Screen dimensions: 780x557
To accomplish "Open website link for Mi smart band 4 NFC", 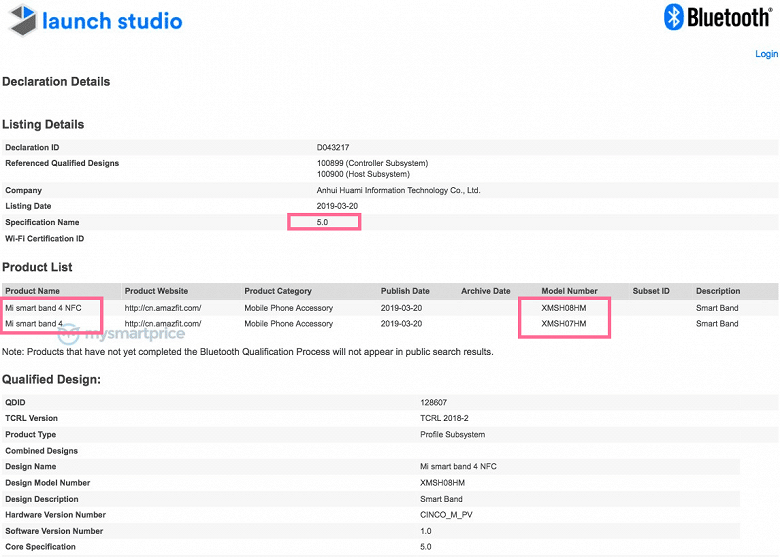I will click(x=163, y=308).
